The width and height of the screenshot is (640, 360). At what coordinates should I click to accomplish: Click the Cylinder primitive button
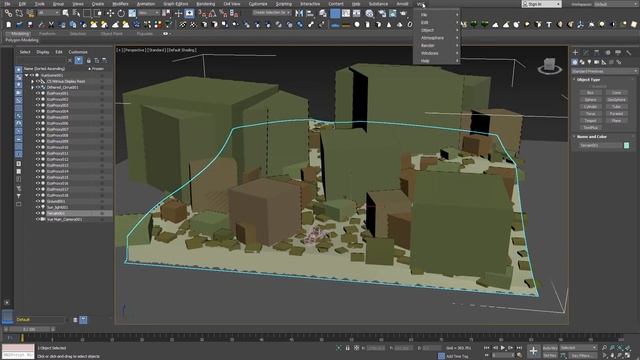tap(590, 107)
